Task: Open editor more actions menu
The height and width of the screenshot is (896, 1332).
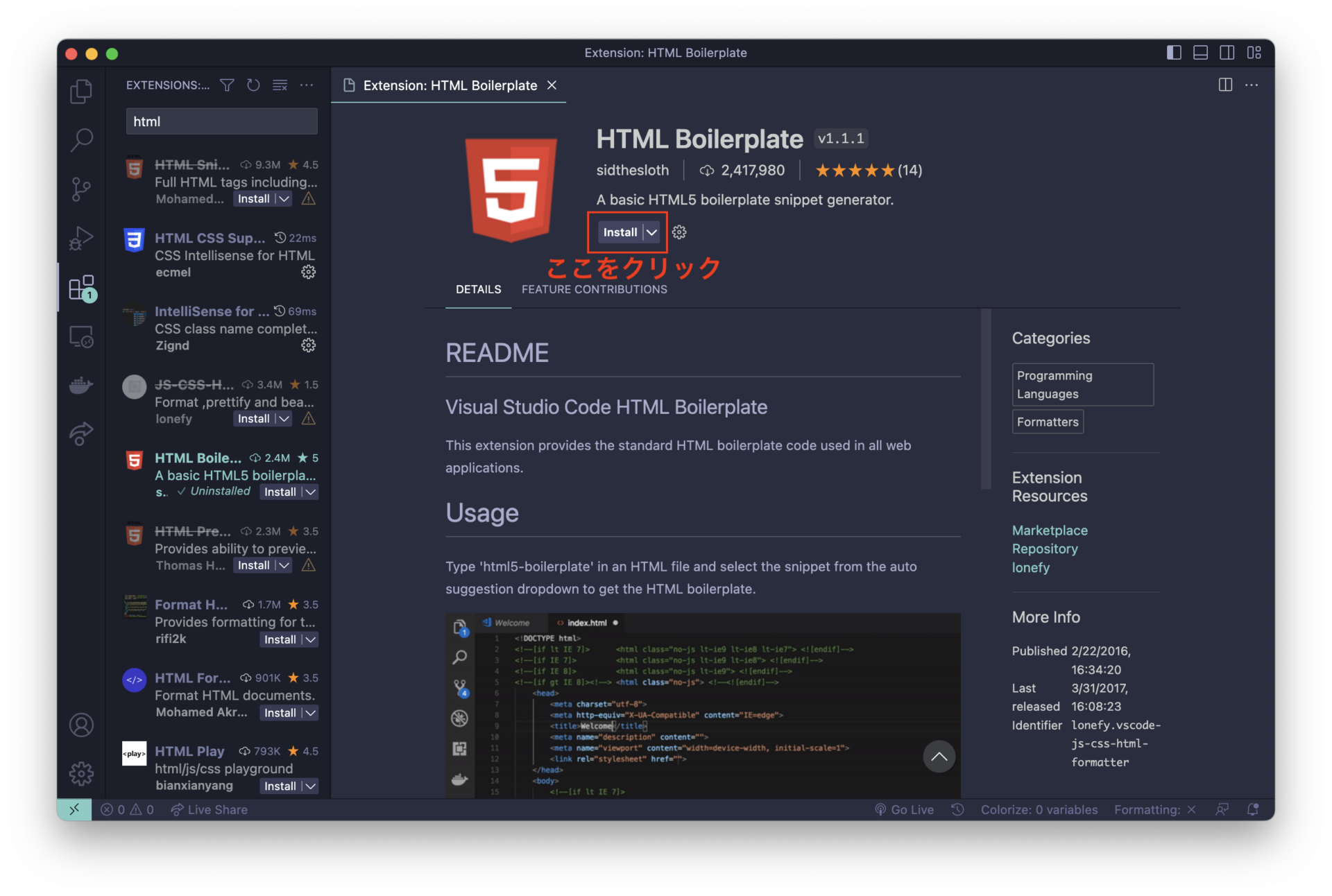Action: [1252, 85]
